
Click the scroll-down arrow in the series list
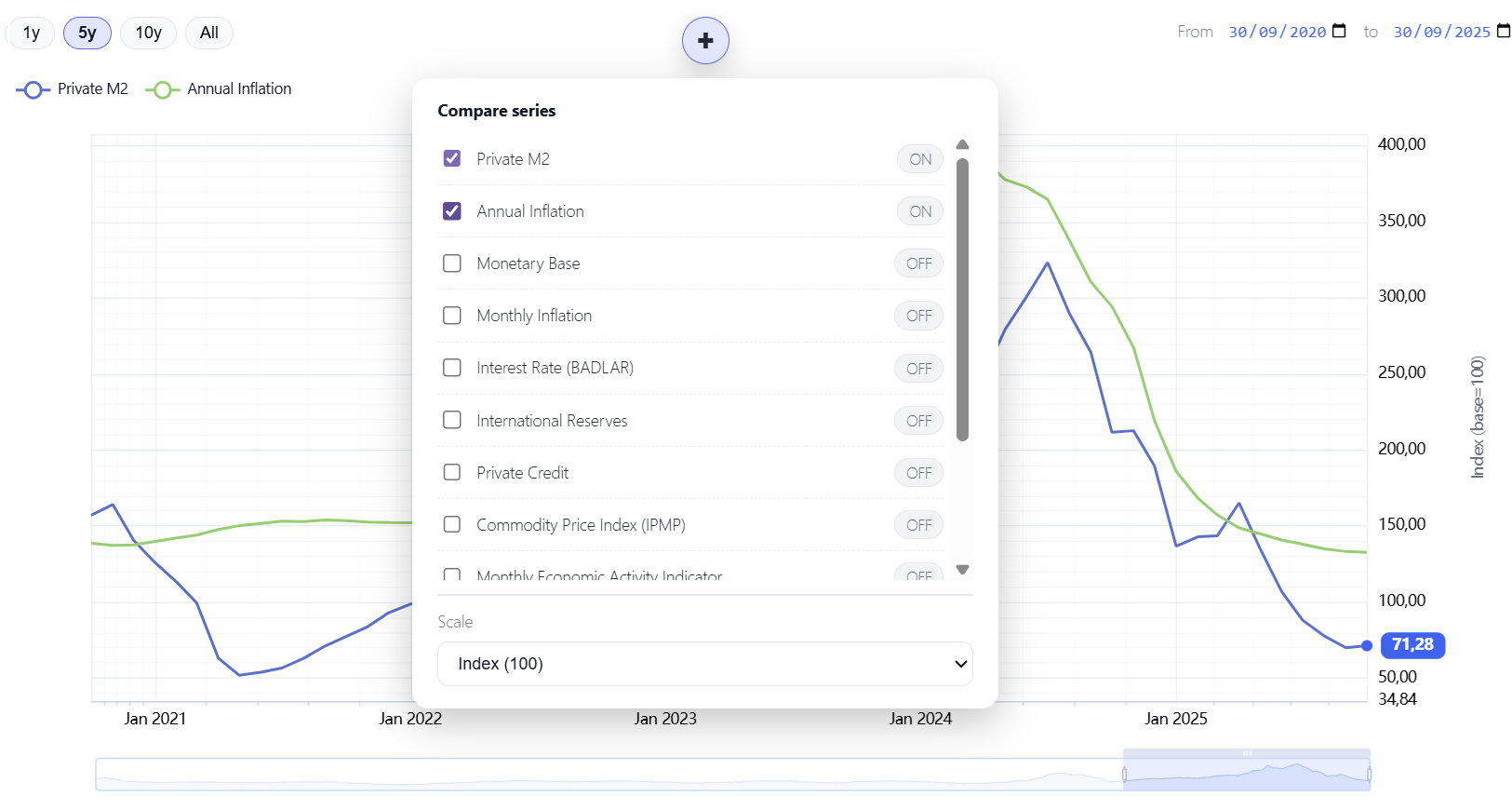coord(963,569)
